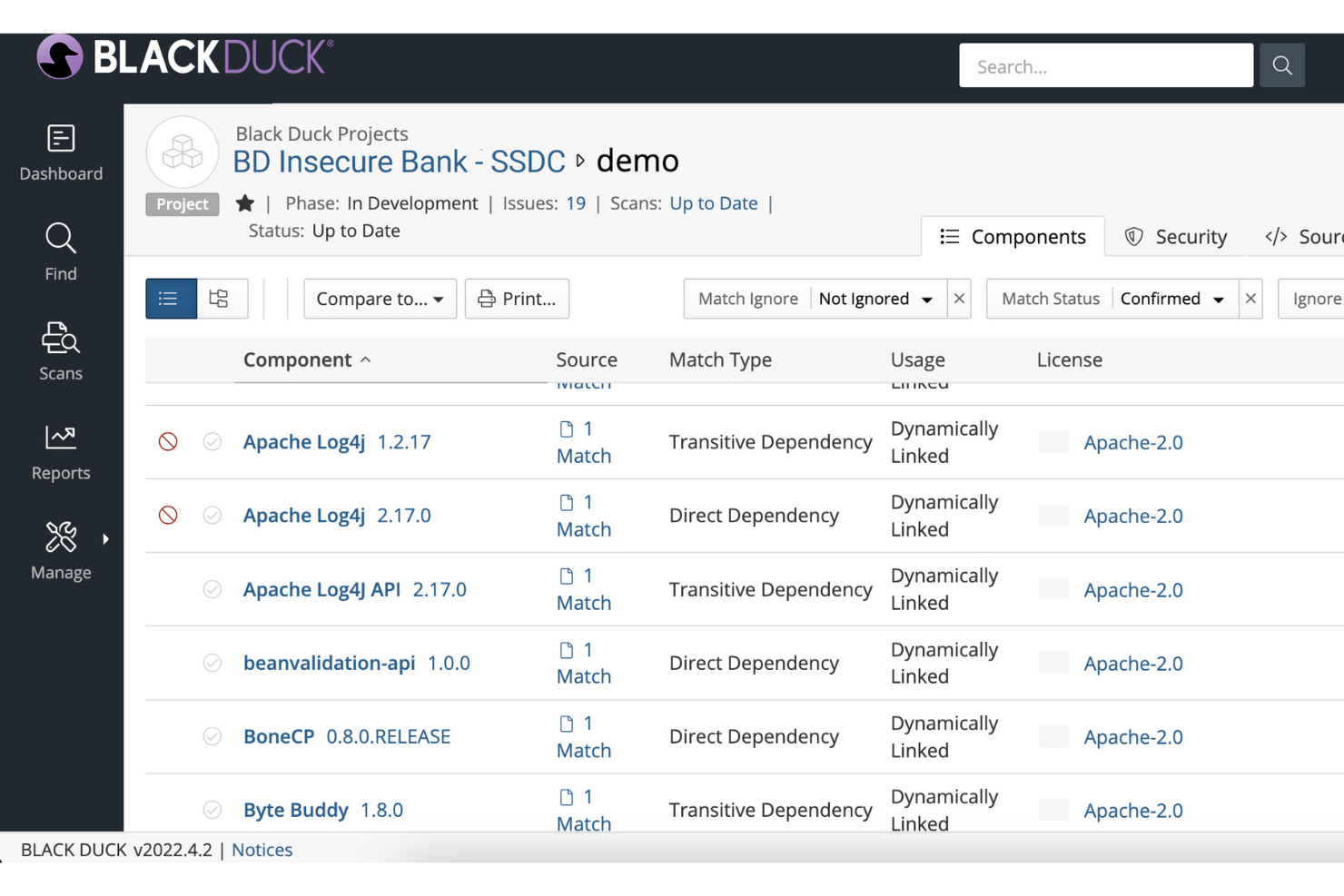Open the Dashboard sidebar item
This screenshot has height=896, width=1344.
click(61, 153)
